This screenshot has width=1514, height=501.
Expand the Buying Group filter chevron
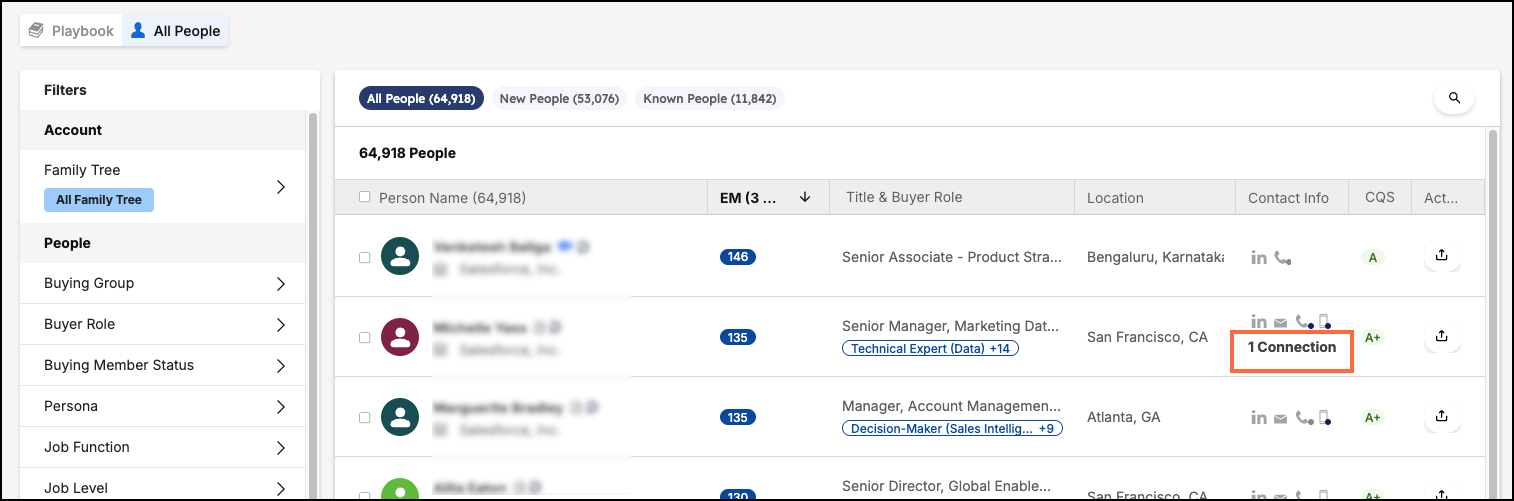281,284
